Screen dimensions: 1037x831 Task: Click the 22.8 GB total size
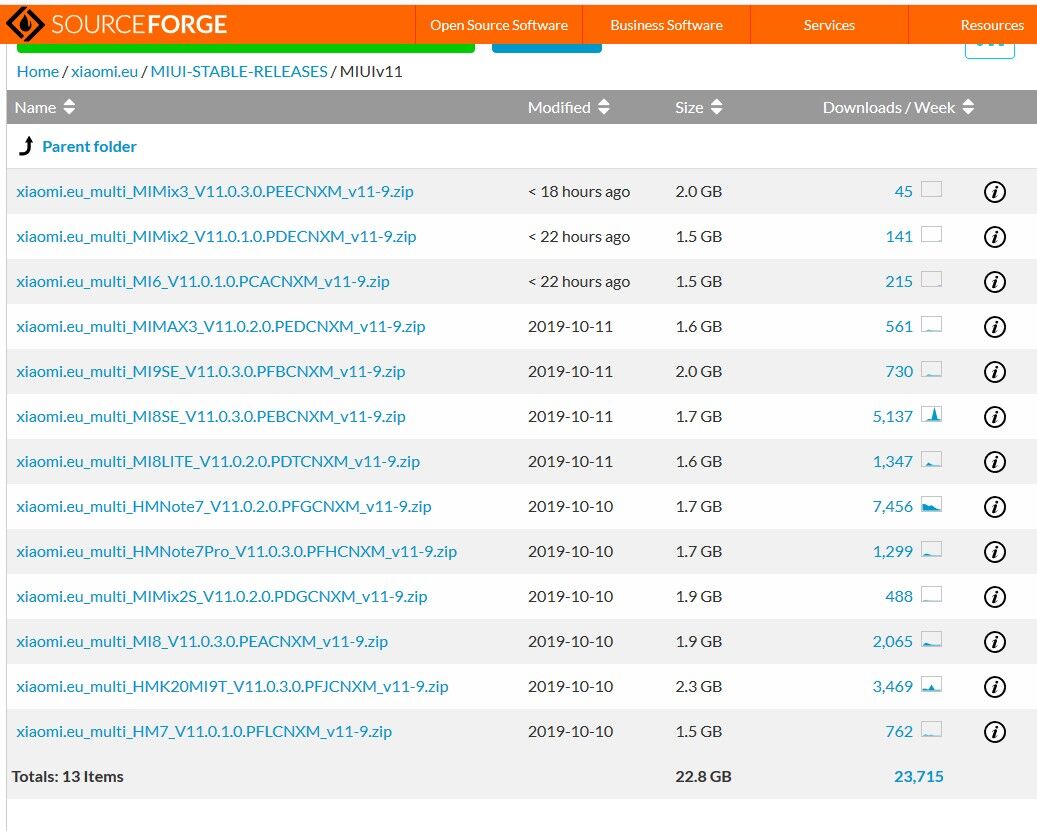[x=703, y=776]
